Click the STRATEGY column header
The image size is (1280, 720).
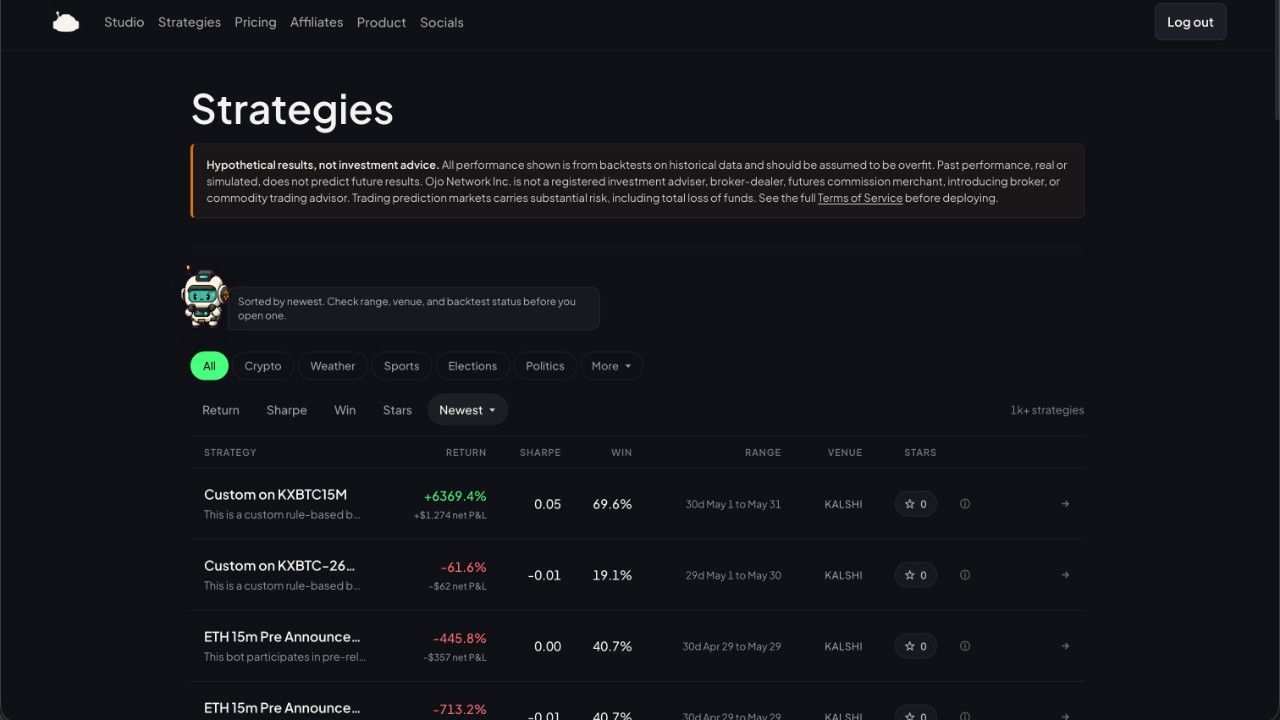coord(230,453)
